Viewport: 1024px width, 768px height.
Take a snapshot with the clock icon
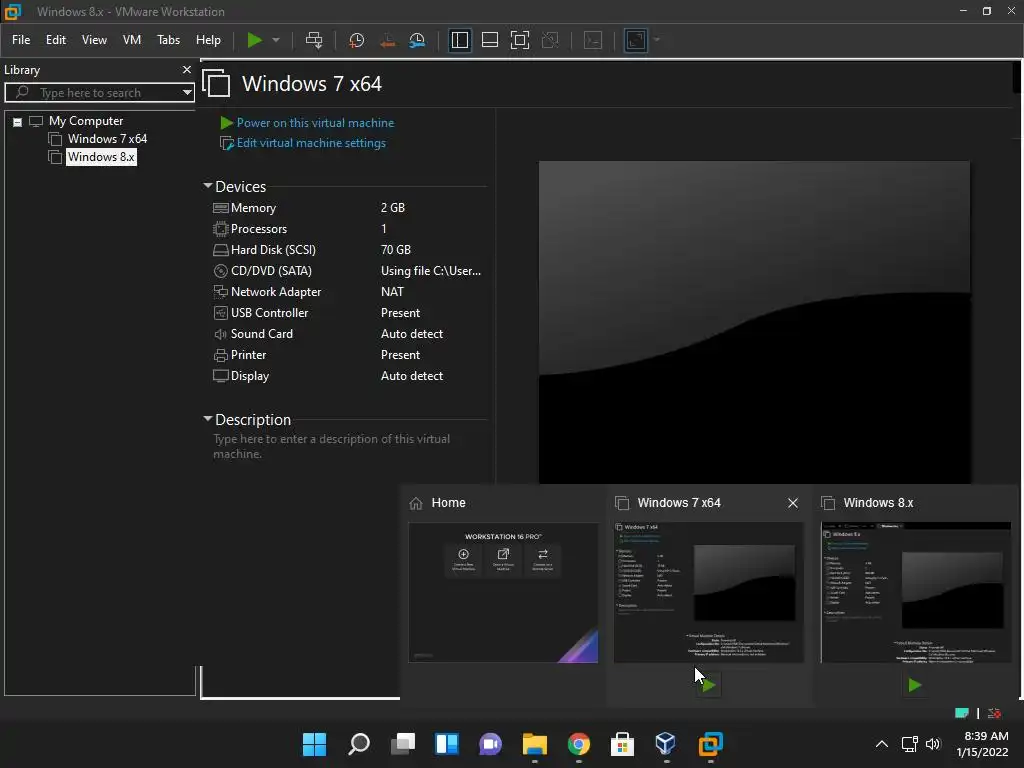357,40
